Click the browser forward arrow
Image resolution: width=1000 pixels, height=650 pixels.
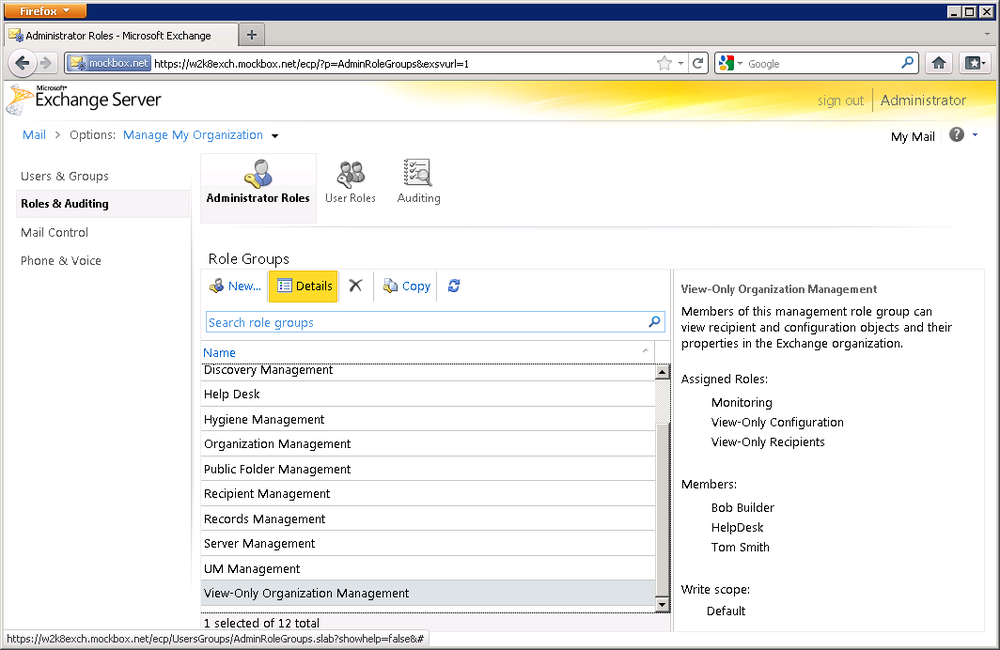[x=46, y=63]
